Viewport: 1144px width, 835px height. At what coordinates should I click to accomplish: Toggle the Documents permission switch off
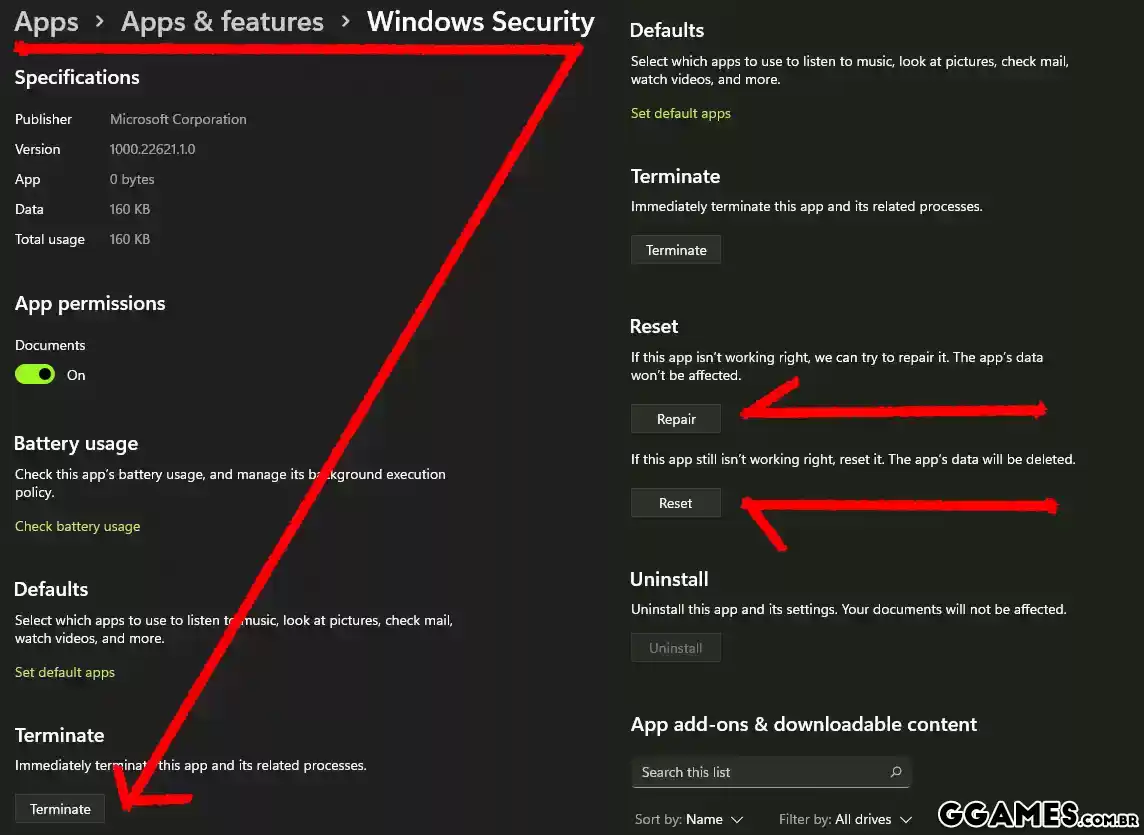[35, 375]
